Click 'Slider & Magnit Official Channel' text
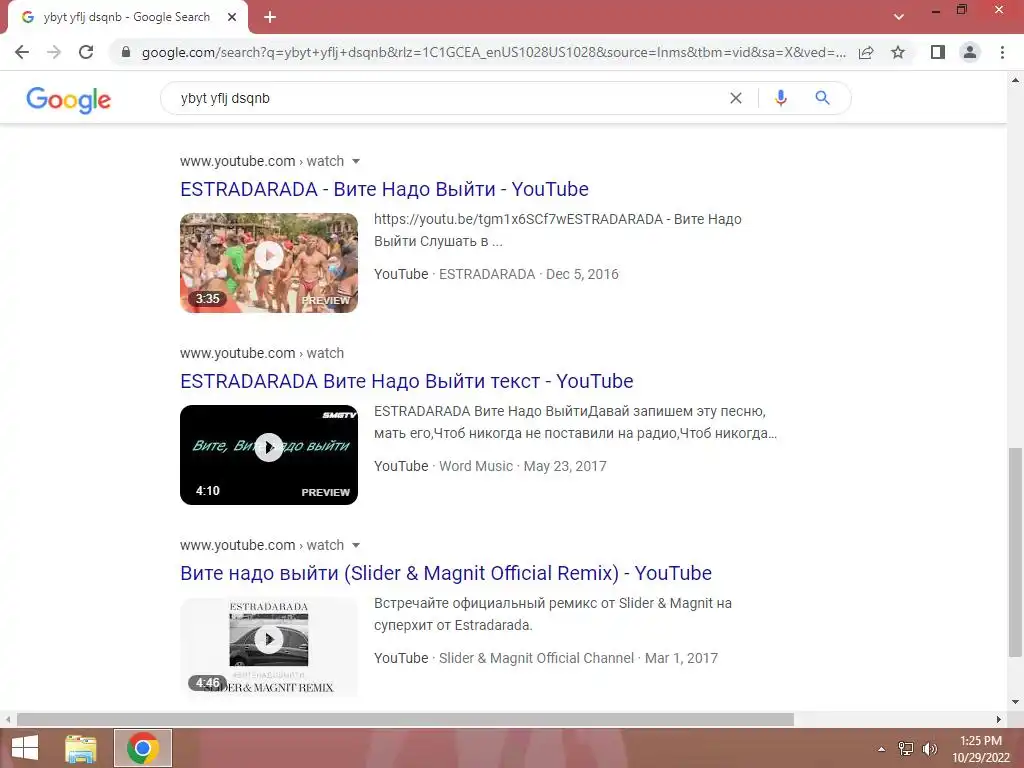Image resolution: width=1024 pixels, height=768 pixels. pos(536,658)
